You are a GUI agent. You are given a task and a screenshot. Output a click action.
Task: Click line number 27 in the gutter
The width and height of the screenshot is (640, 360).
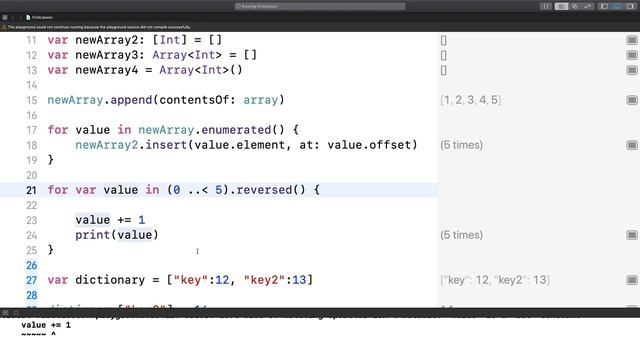point(31,280)
